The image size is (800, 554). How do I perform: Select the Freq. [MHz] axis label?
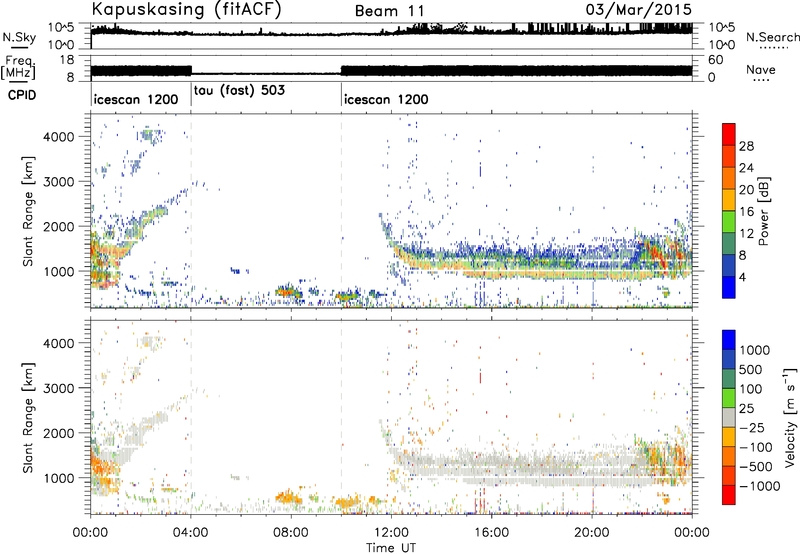tap(18, 67)
